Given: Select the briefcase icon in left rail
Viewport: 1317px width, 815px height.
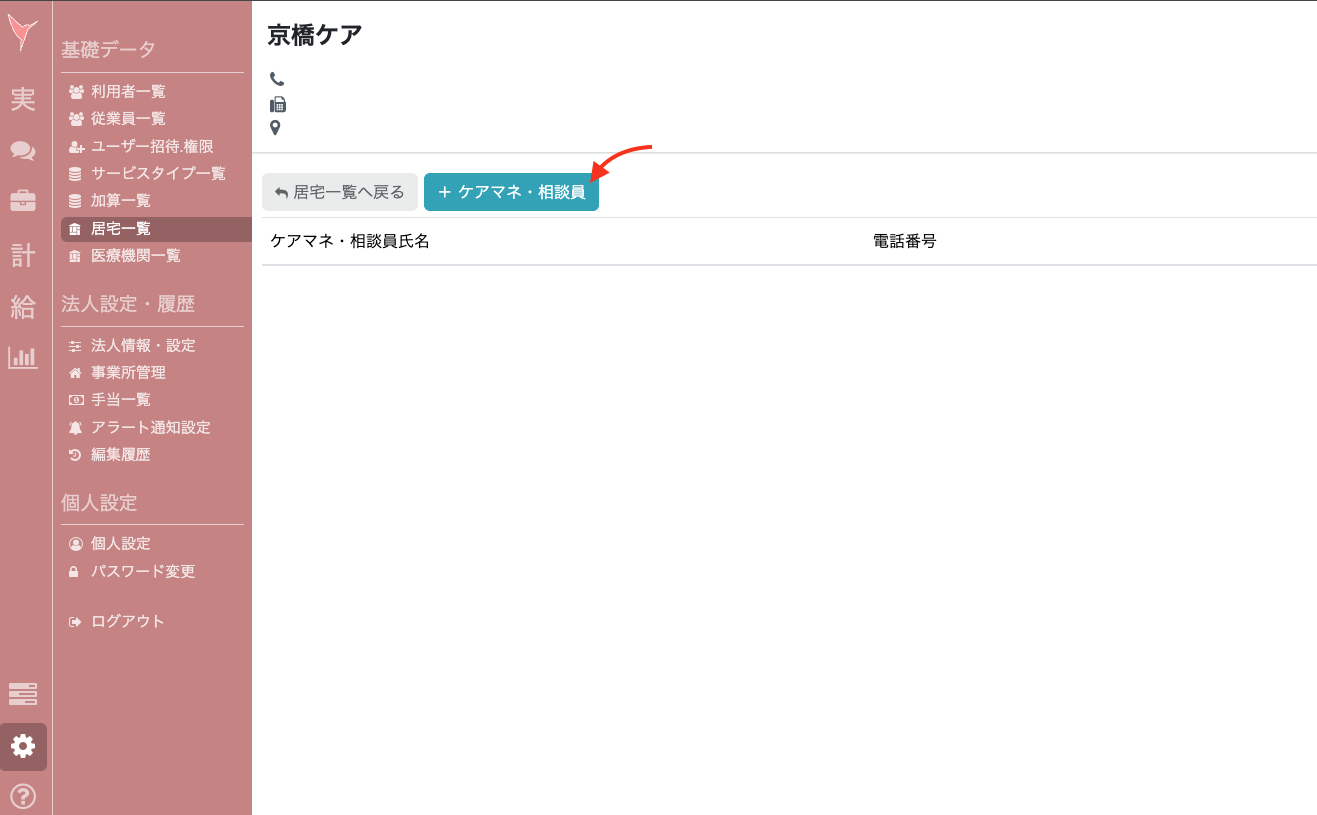Looking at the screenshot, I should (22, 201).
